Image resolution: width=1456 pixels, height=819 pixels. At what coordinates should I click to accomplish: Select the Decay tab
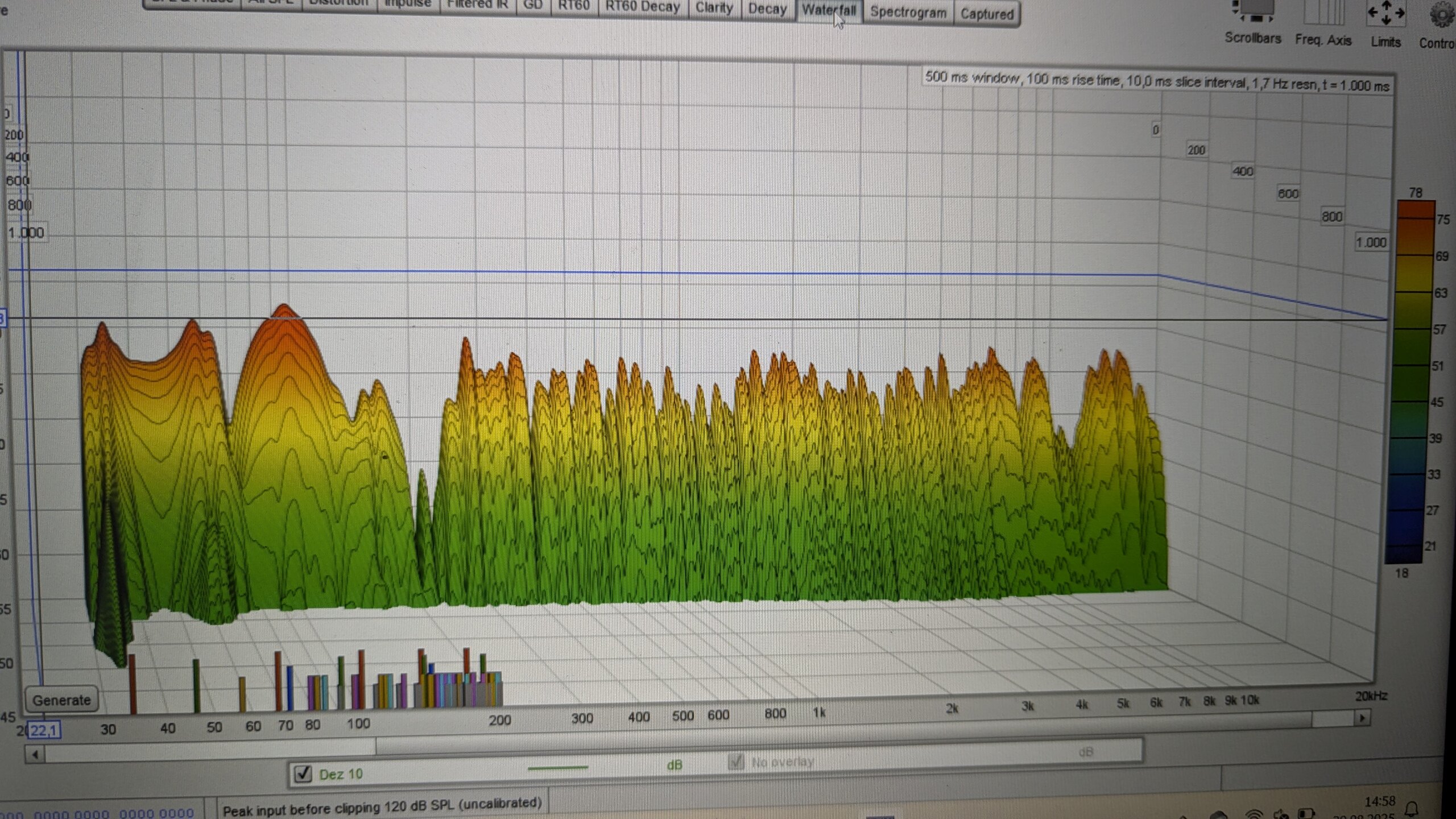tap(767, 9)
